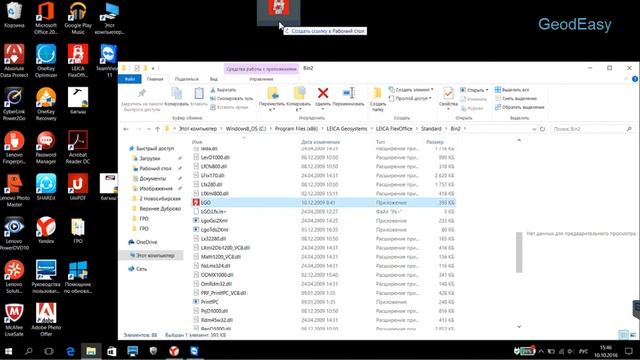The height and width of the screenshot is (360, 640).
Task: Click Windows8_OS (C:) in the breadcrumb path
Action: pyautogui.click(x=246, y=129)
